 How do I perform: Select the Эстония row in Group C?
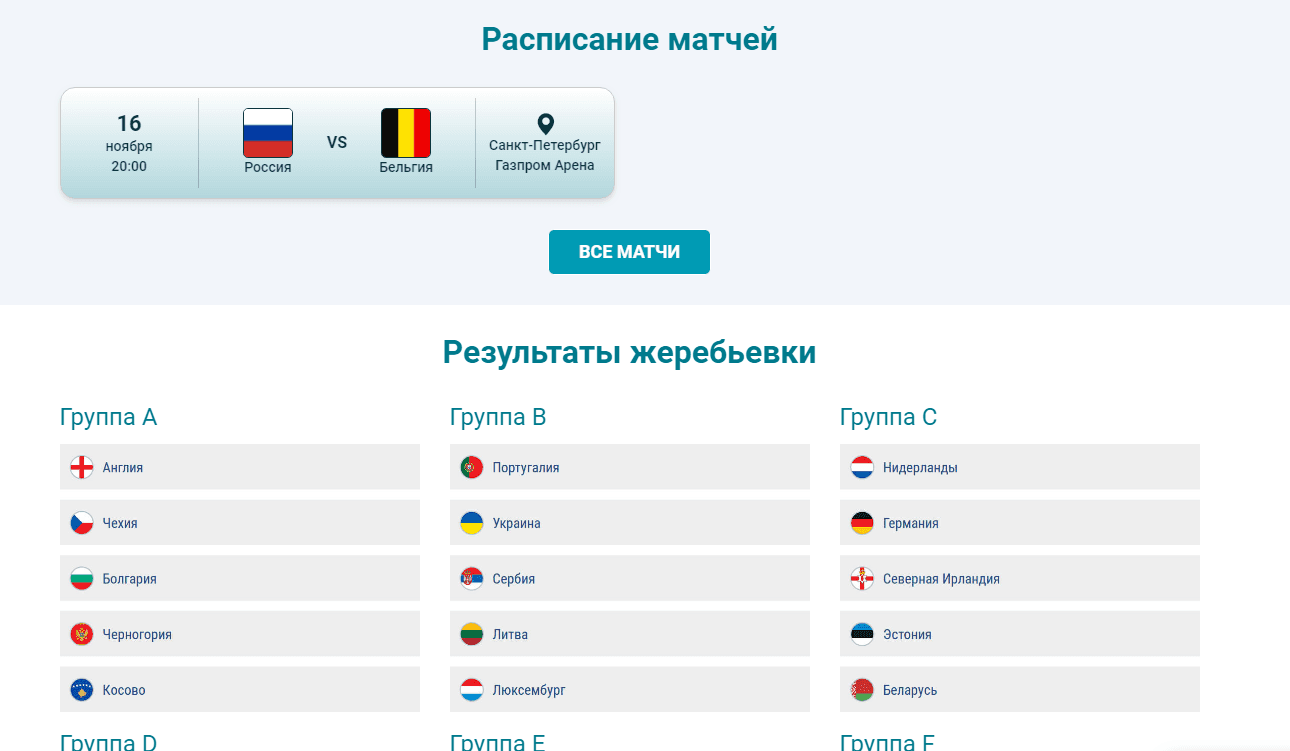tap(1019, 633)
